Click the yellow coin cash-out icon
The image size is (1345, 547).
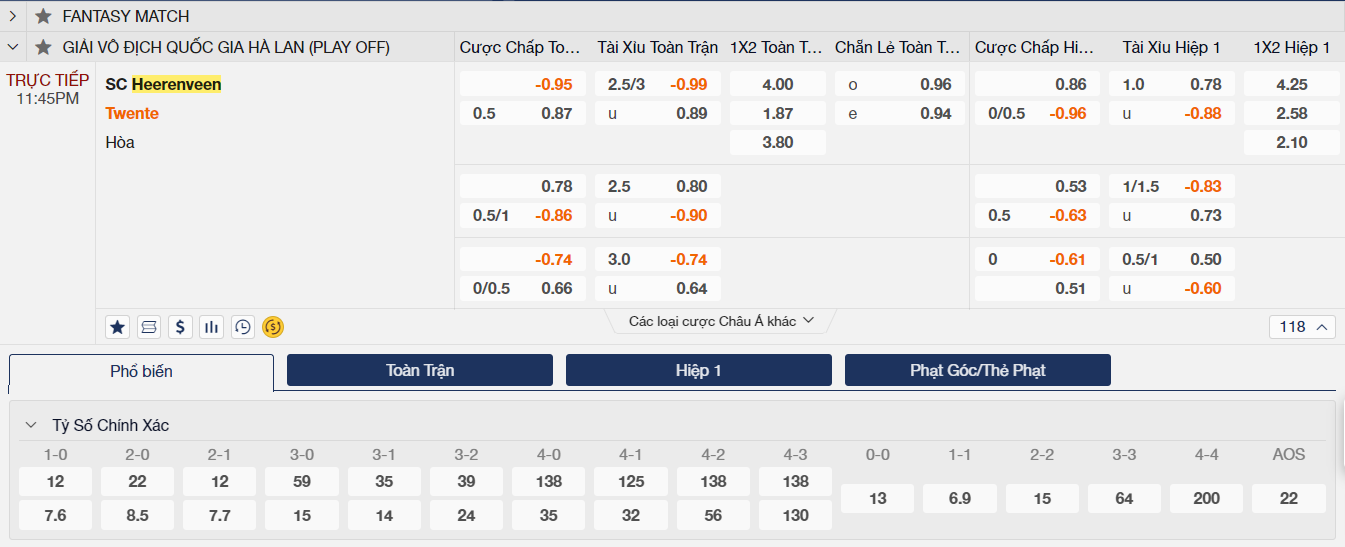(x=273, y=326)
